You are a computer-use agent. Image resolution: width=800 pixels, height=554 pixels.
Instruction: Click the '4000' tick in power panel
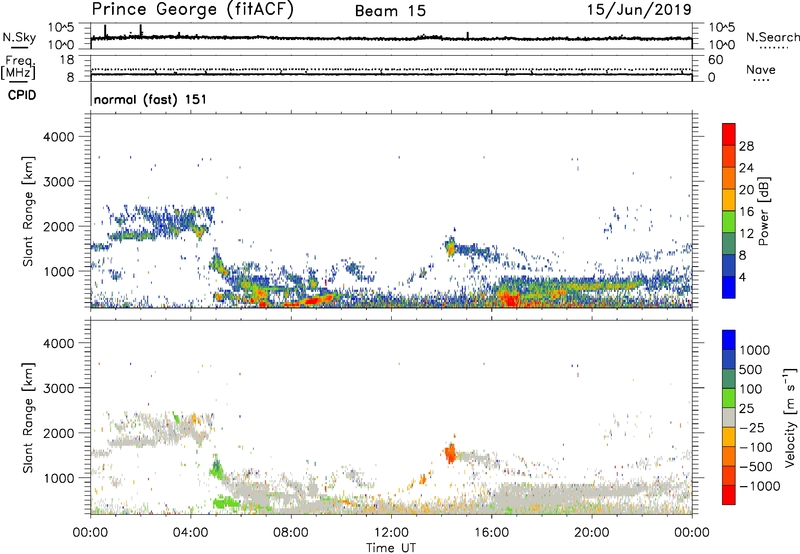tap(59, 137)
